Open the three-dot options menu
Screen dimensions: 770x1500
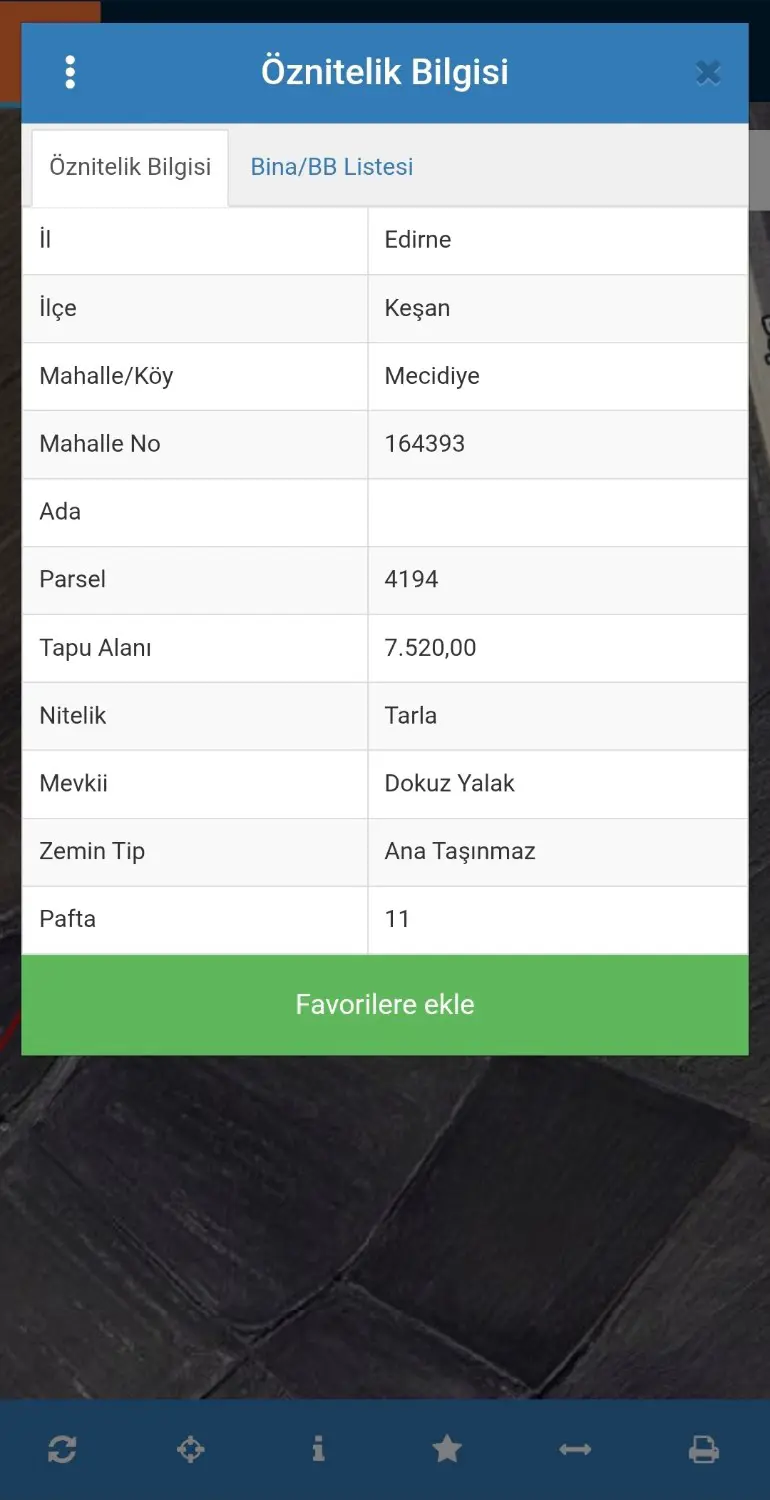[69, 72]
